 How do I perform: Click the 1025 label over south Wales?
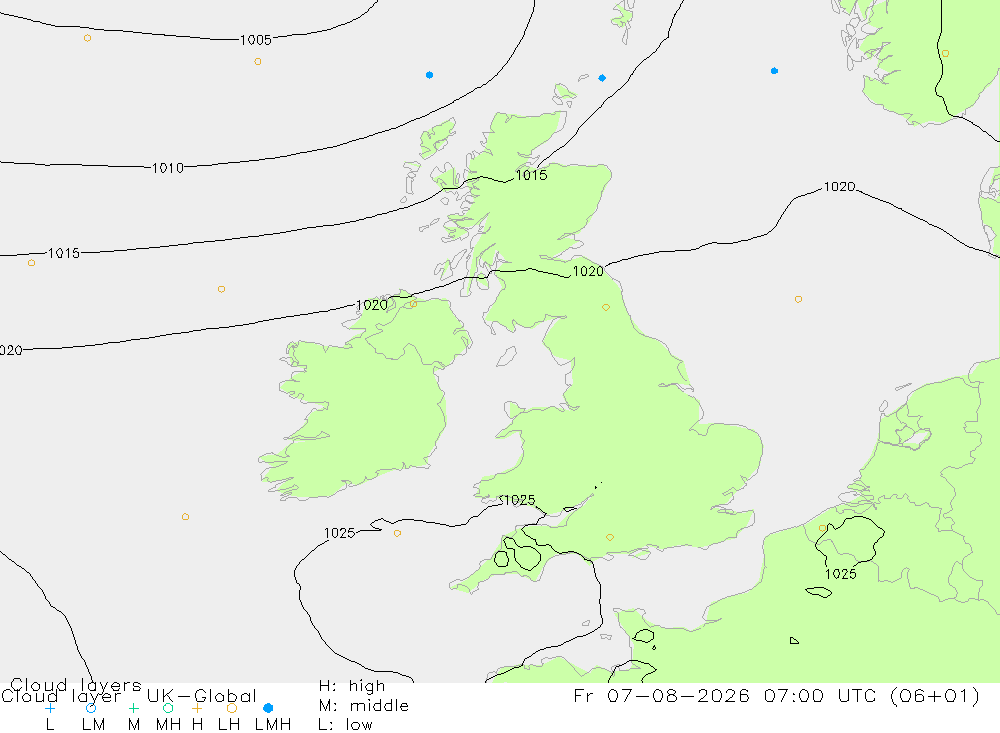518,500
